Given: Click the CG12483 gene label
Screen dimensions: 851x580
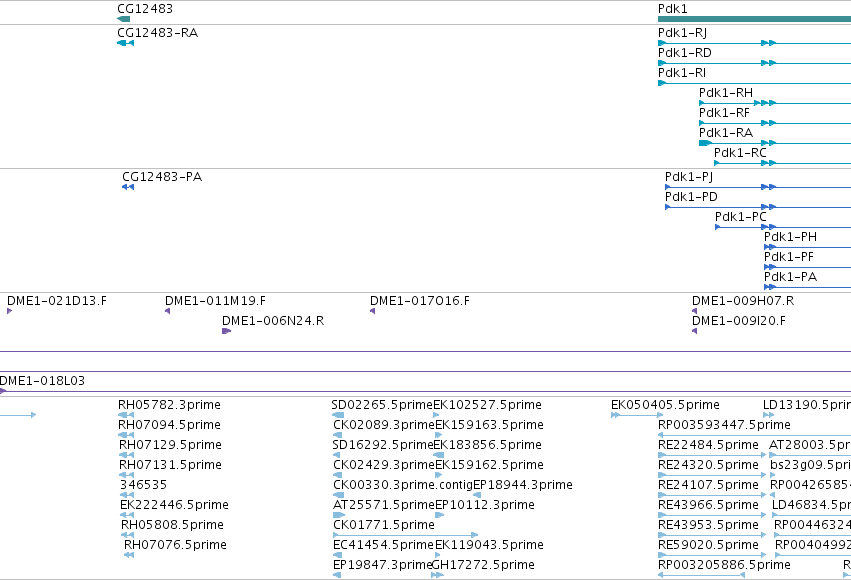Looking at the screenshot, I should pos(145,9).
